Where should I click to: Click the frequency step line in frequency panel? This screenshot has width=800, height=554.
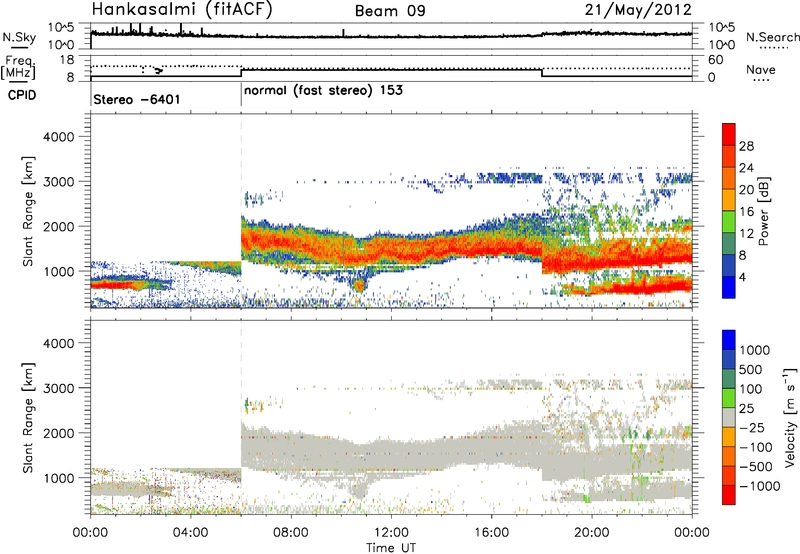pyautogui.click(x=391, y=72)
